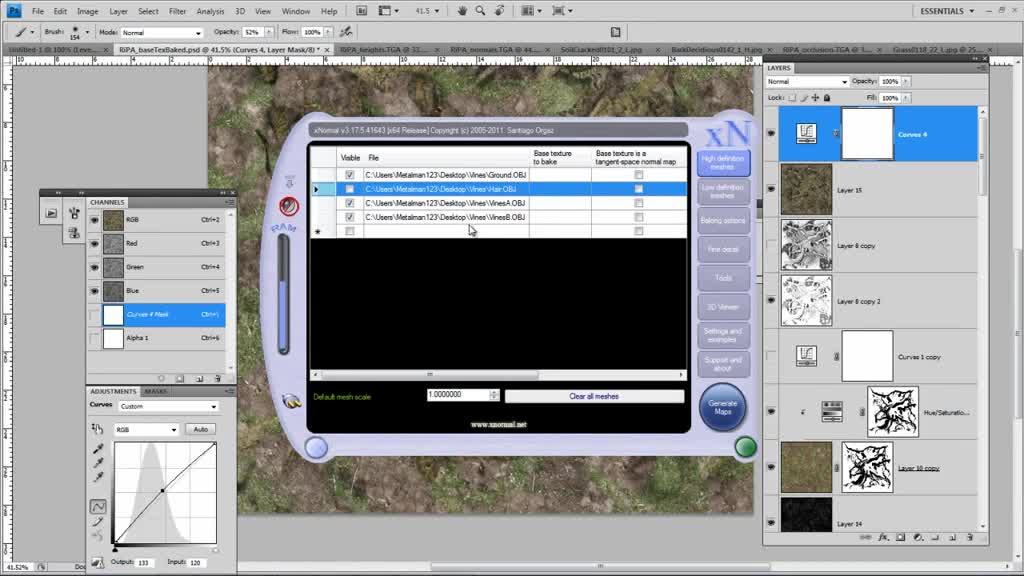
Task: Click the curve control point
Action: tap(162, 490)
